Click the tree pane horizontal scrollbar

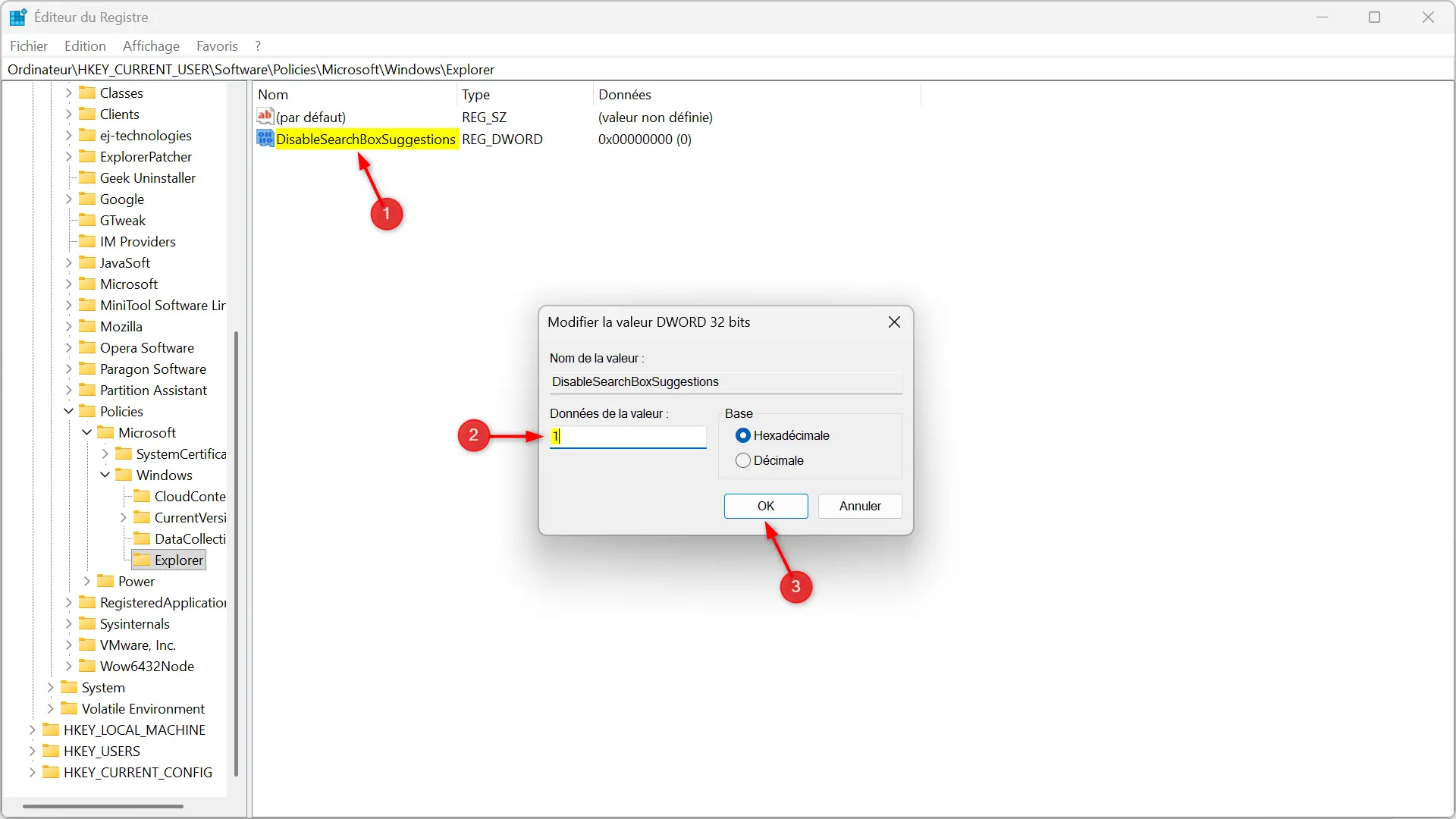pyautogui.click(x=103, y=806)
